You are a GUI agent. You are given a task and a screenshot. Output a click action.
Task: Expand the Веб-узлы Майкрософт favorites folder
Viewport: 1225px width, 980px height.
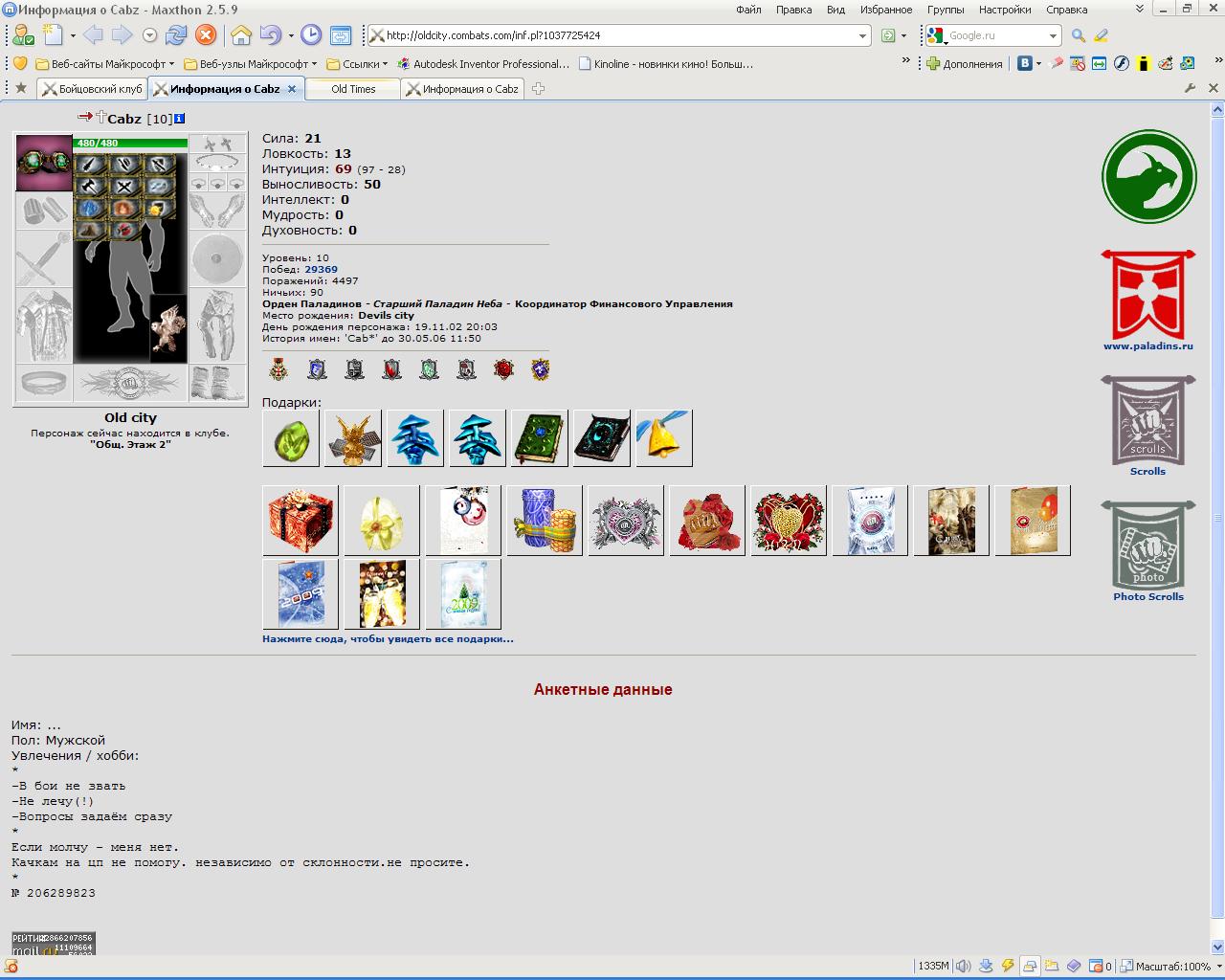tap(250, 64)
